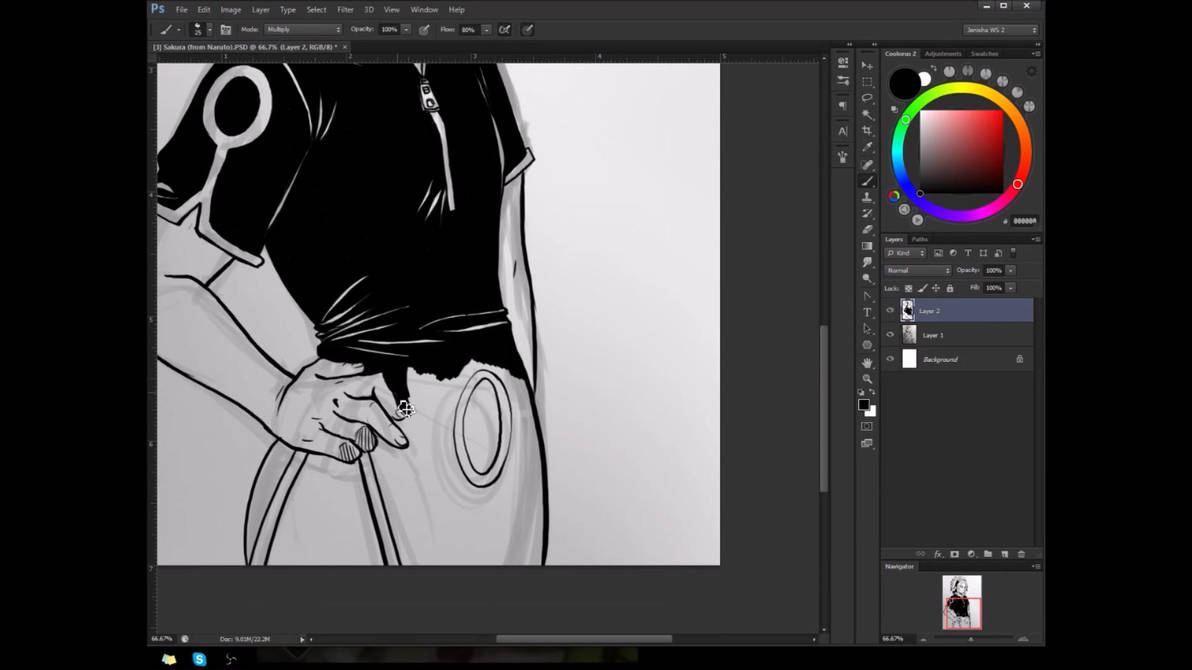Open the layer blend mode Normal dropdown

[x=918, y=271]
